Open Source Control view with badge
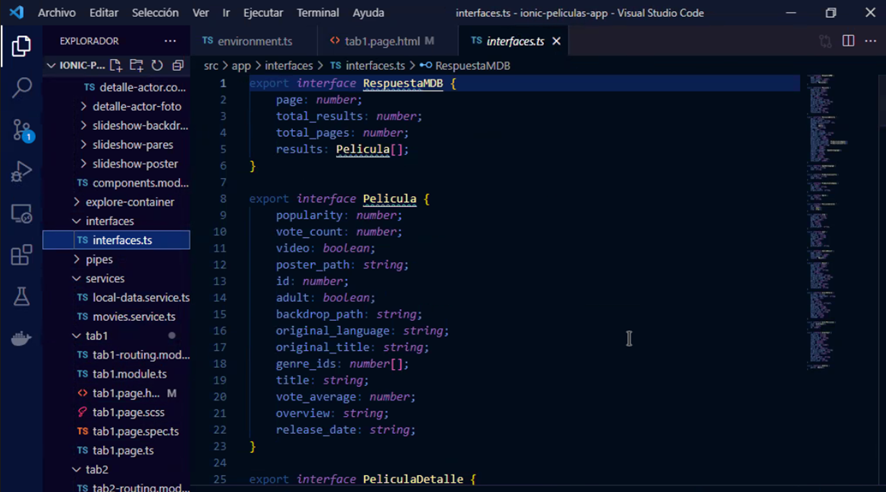 22,130
